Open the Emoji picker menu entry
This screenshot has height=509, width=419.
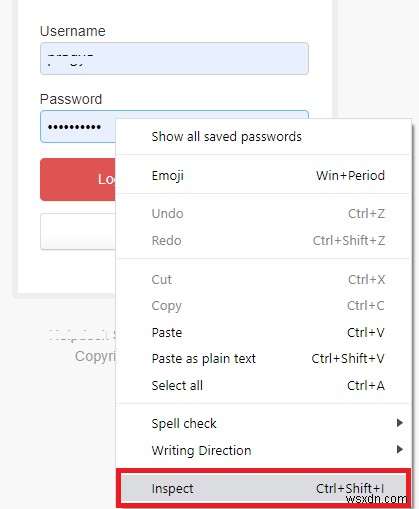(263, 175)
